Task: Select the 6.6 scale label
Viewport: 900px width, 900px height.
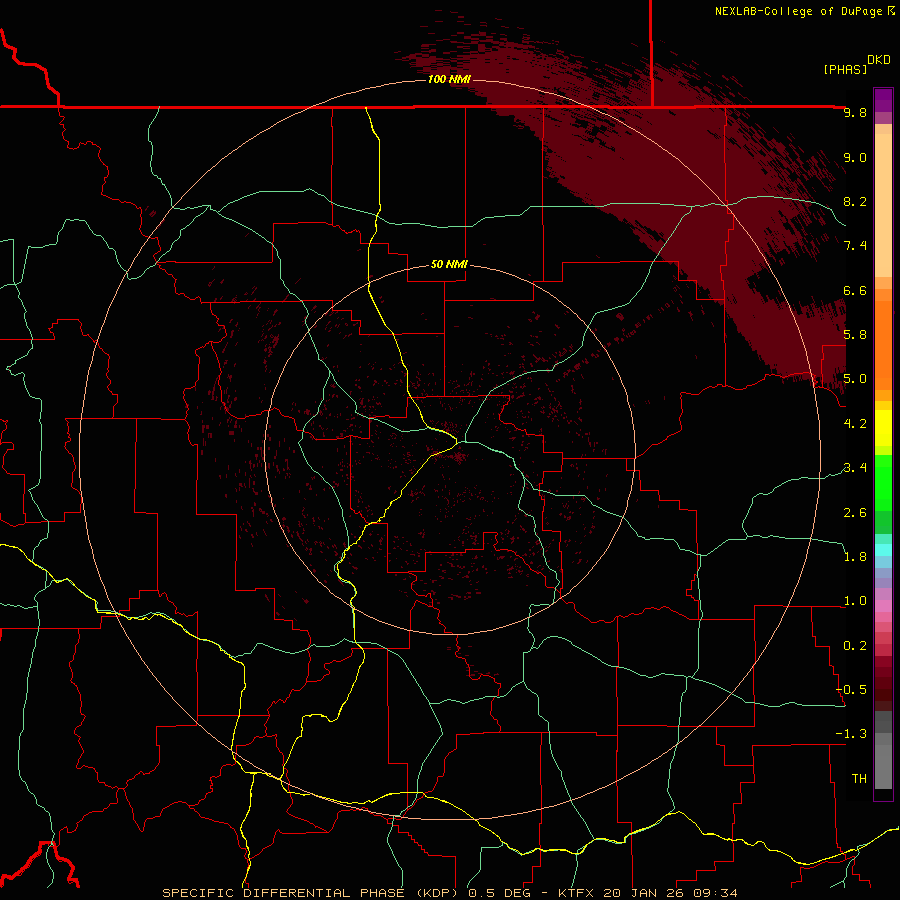Action: tap(855, 290)
